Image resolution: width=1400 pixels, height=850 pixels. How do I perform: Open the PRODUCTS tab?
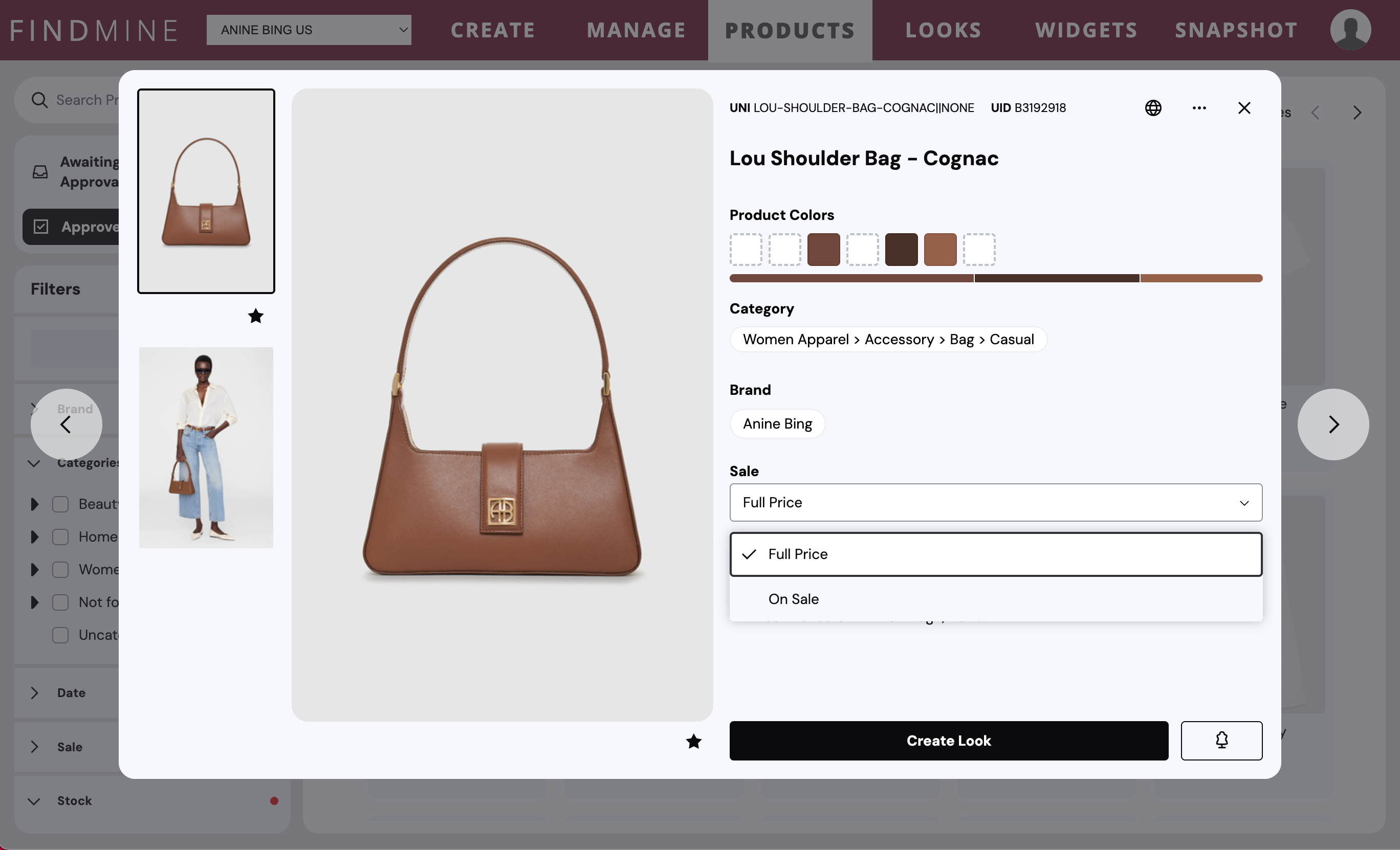(790, 30)
